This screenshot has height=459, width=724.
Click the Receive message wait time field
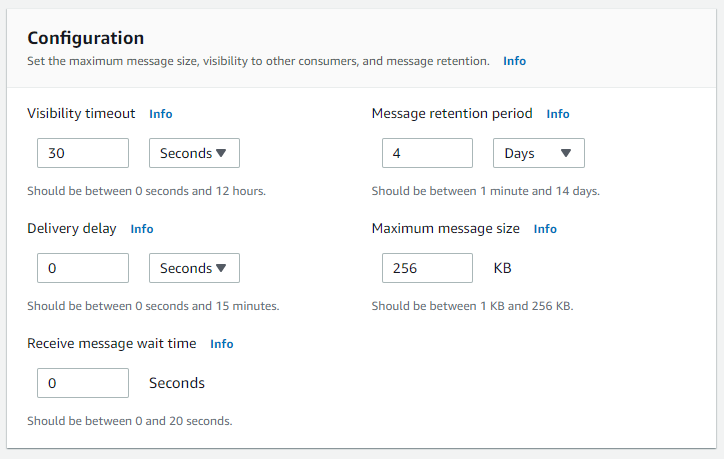click(x=83, y=383)
